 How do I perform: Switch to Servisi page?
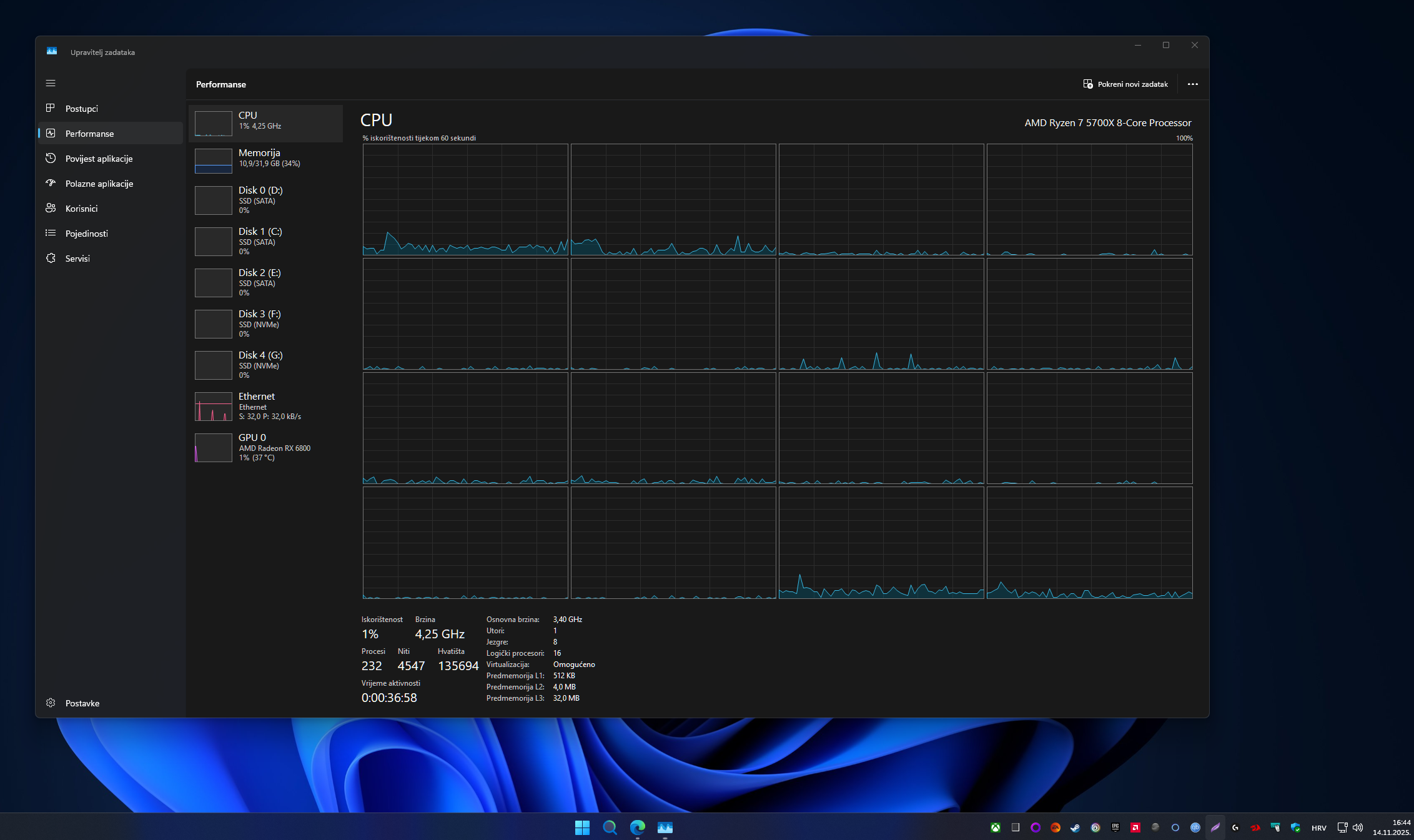tap(77, 259)
